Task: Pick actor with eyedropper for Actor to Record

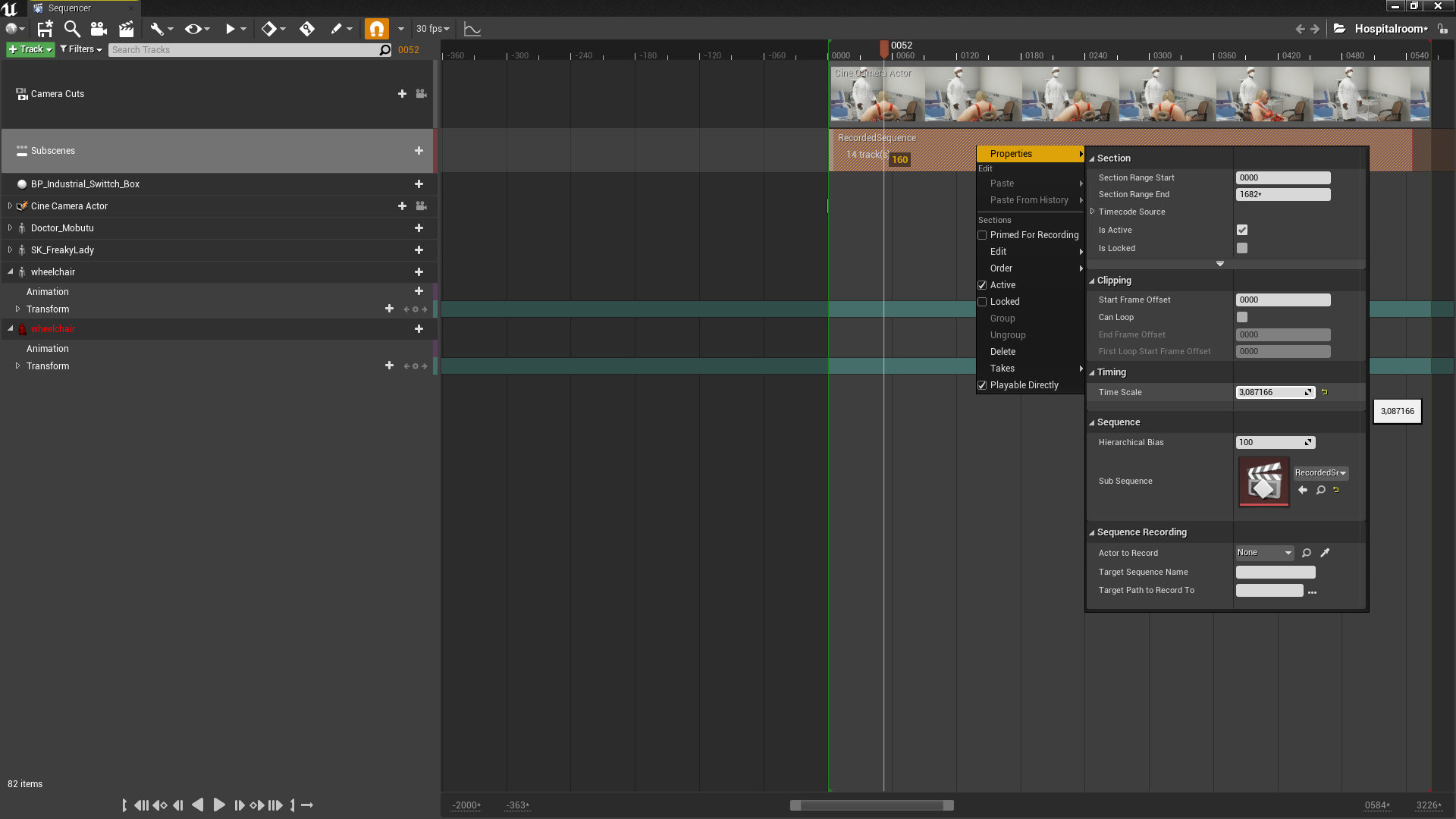Action: tap(1325, 553)
